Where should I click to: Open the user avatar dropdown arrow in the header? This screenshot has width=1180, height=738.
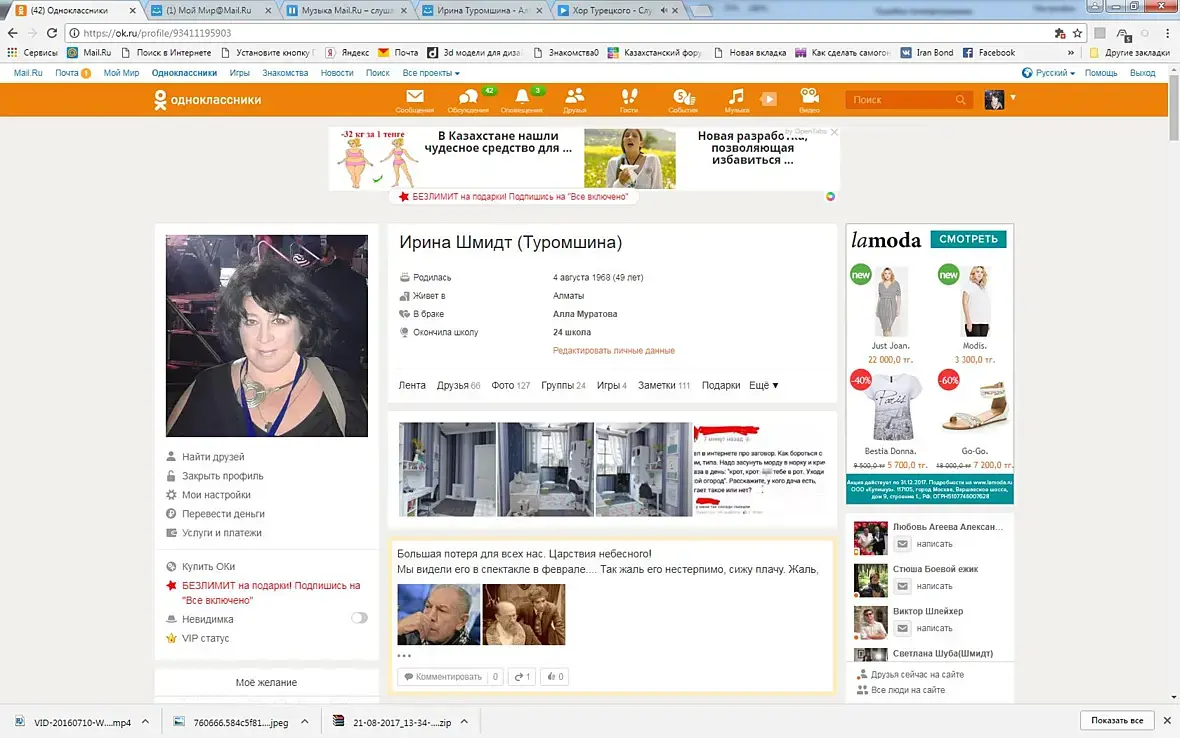(1013, 98)
